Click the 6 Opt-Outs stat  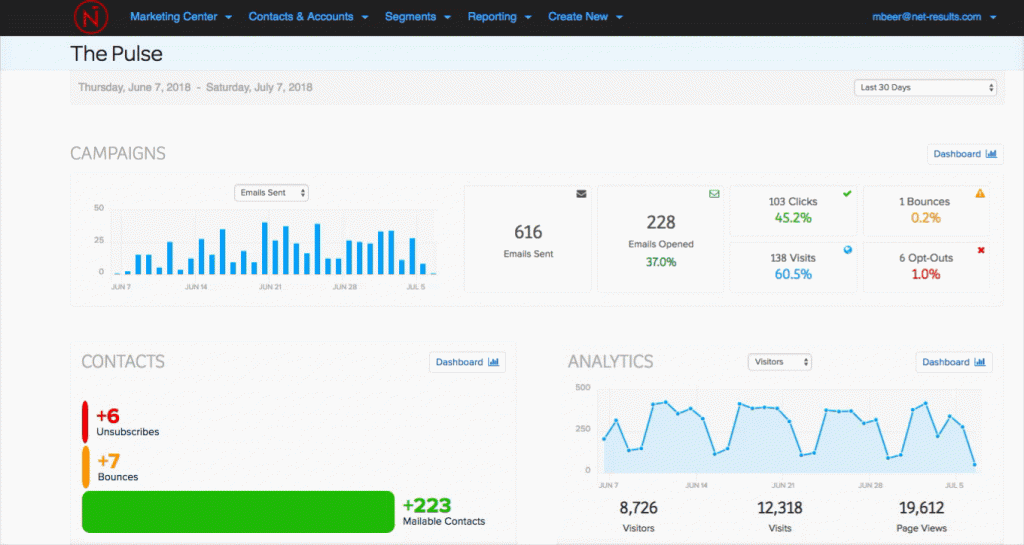[926, 267]
